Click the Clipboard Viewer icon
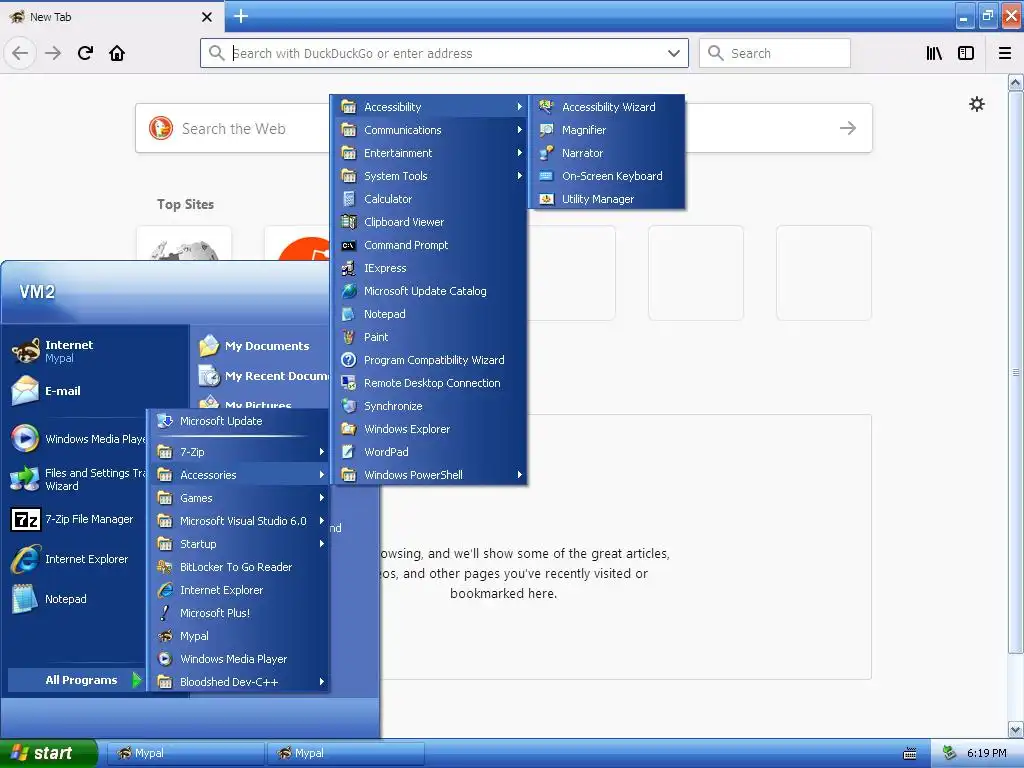1024x768 pixels. (349, 222)
